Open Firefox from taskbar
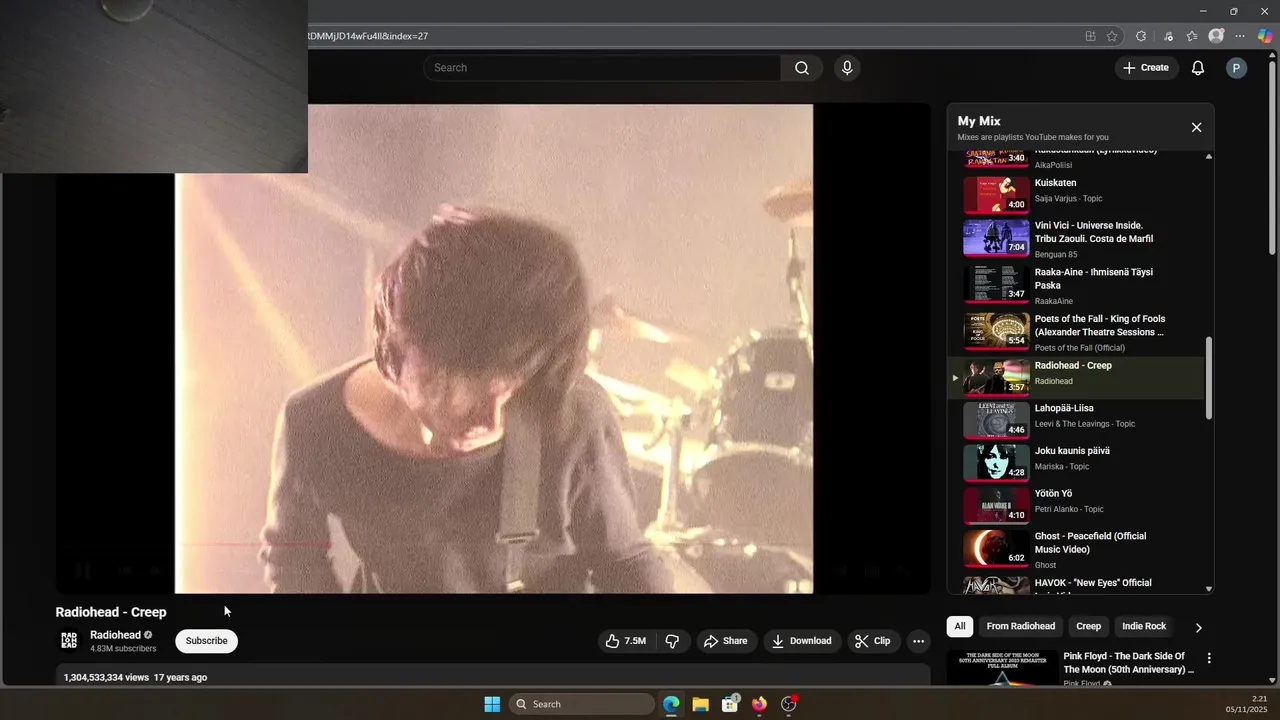Image resolution: width=1280 pixels, height=720 pixels. (759, 704)
